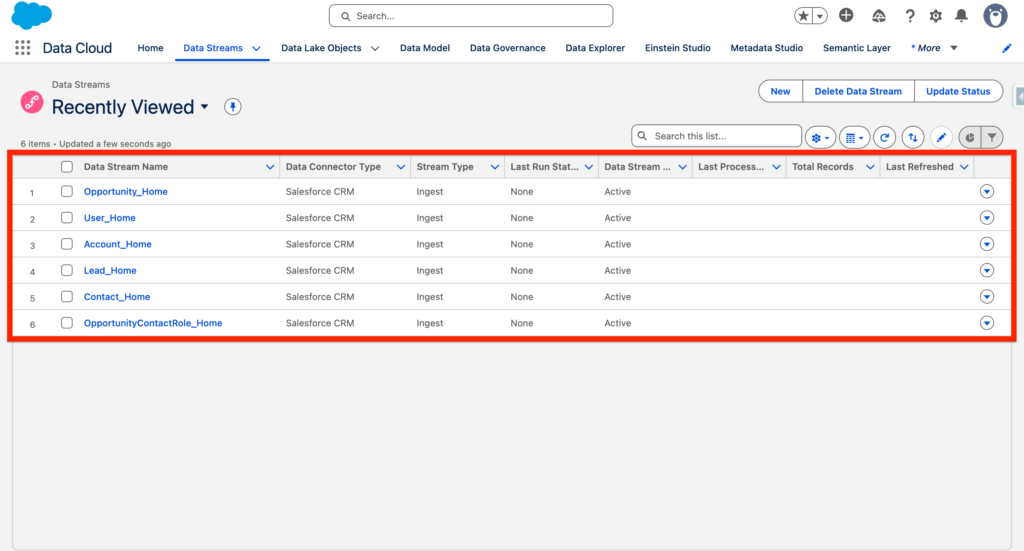The height and width of the screenshot is (551, 1024).
Task: Open the notifications bell
Action: (961, 16)
